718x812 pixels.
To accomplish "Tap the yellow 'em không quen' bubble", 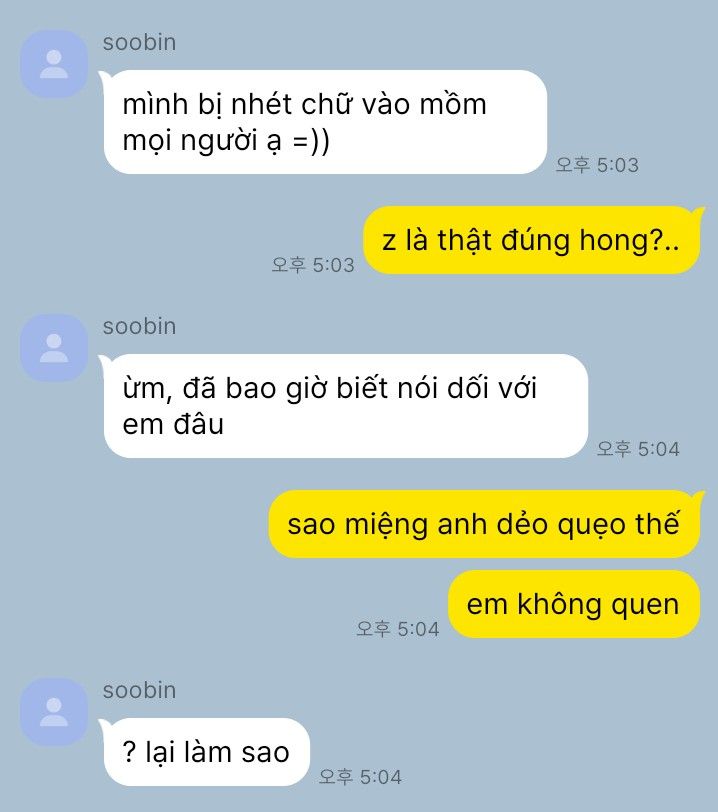I will pos(574,604).
